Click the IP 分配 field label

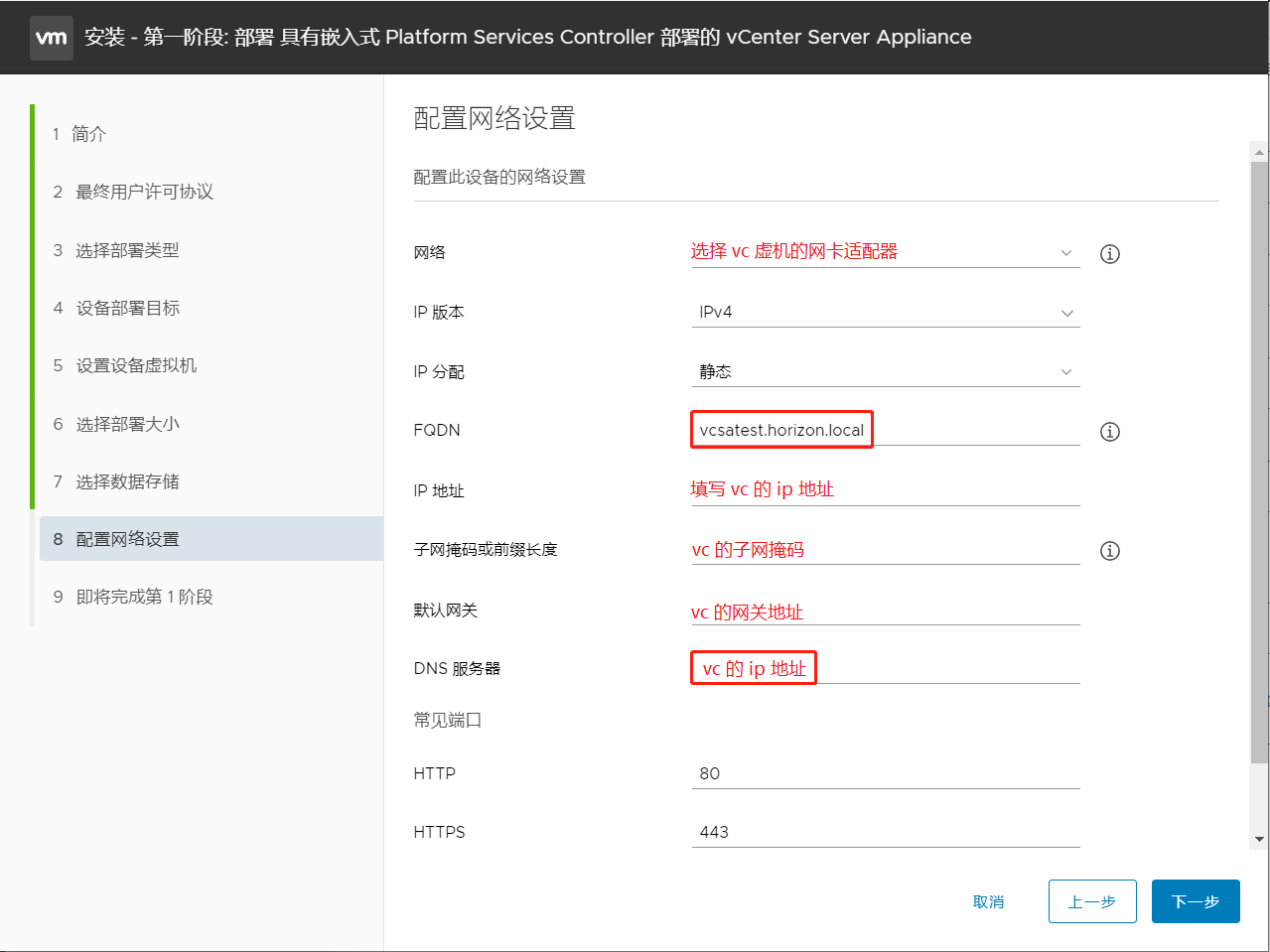tap(439, 371)
